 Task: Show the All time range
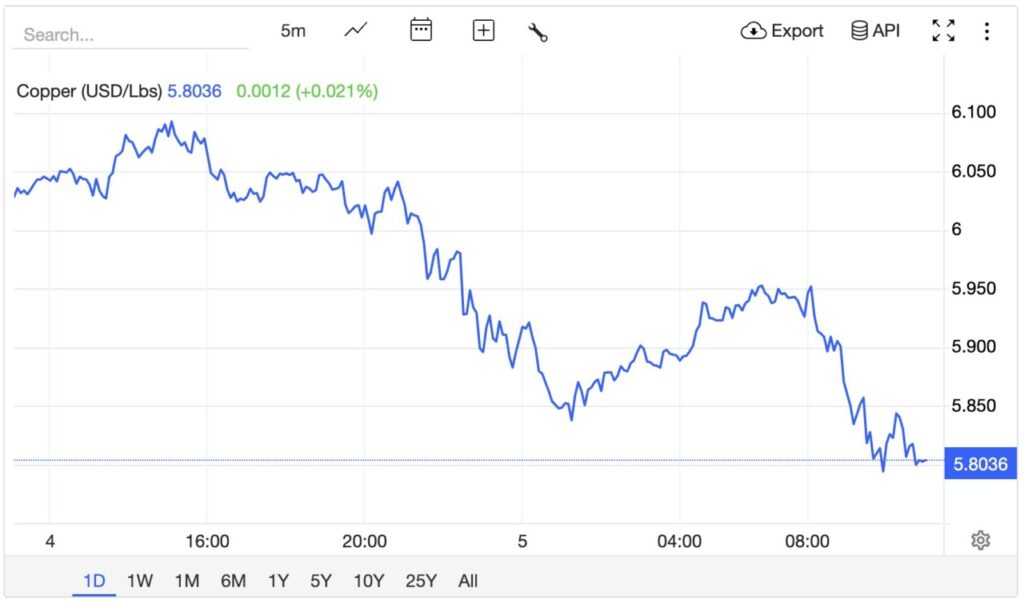tap(468, 580)
